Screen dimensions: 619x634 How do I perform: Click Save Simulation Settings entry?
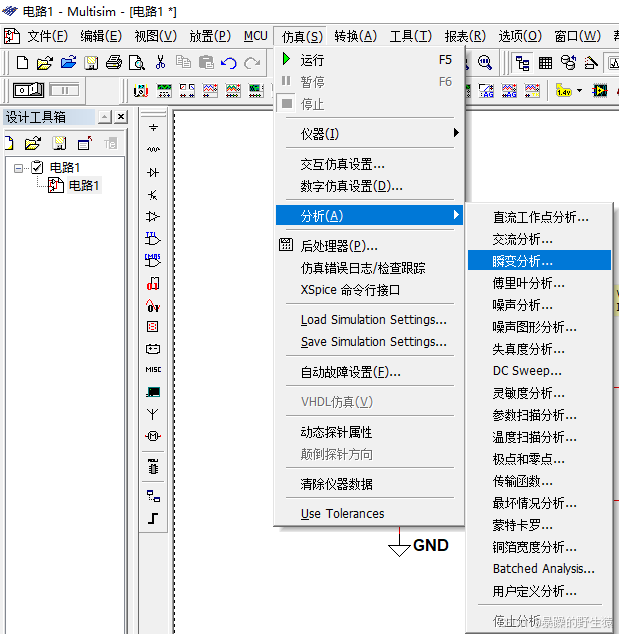coord(370,342)
